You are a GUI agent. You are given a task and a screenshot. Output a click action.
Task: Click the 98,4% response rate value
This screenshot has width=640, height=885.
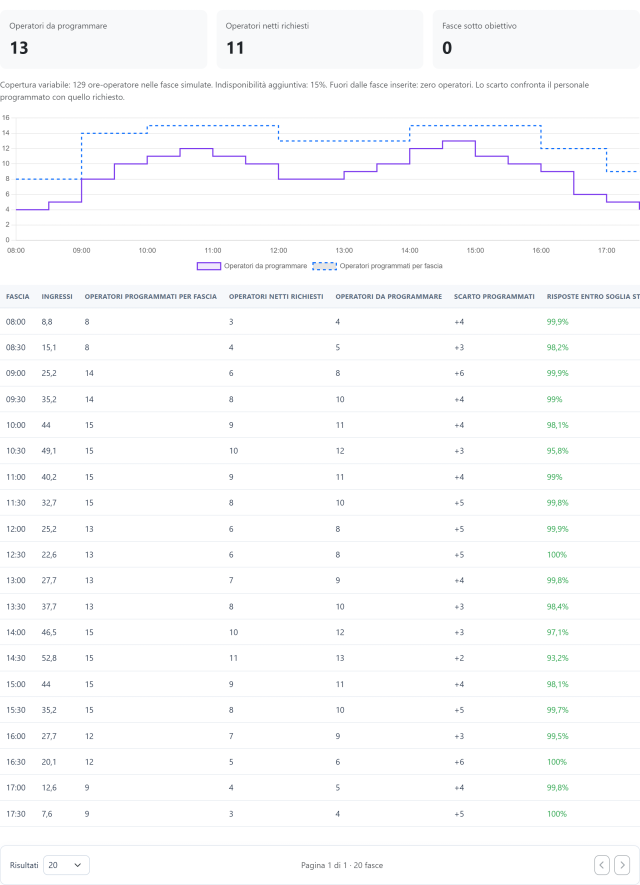pos(558,607)
